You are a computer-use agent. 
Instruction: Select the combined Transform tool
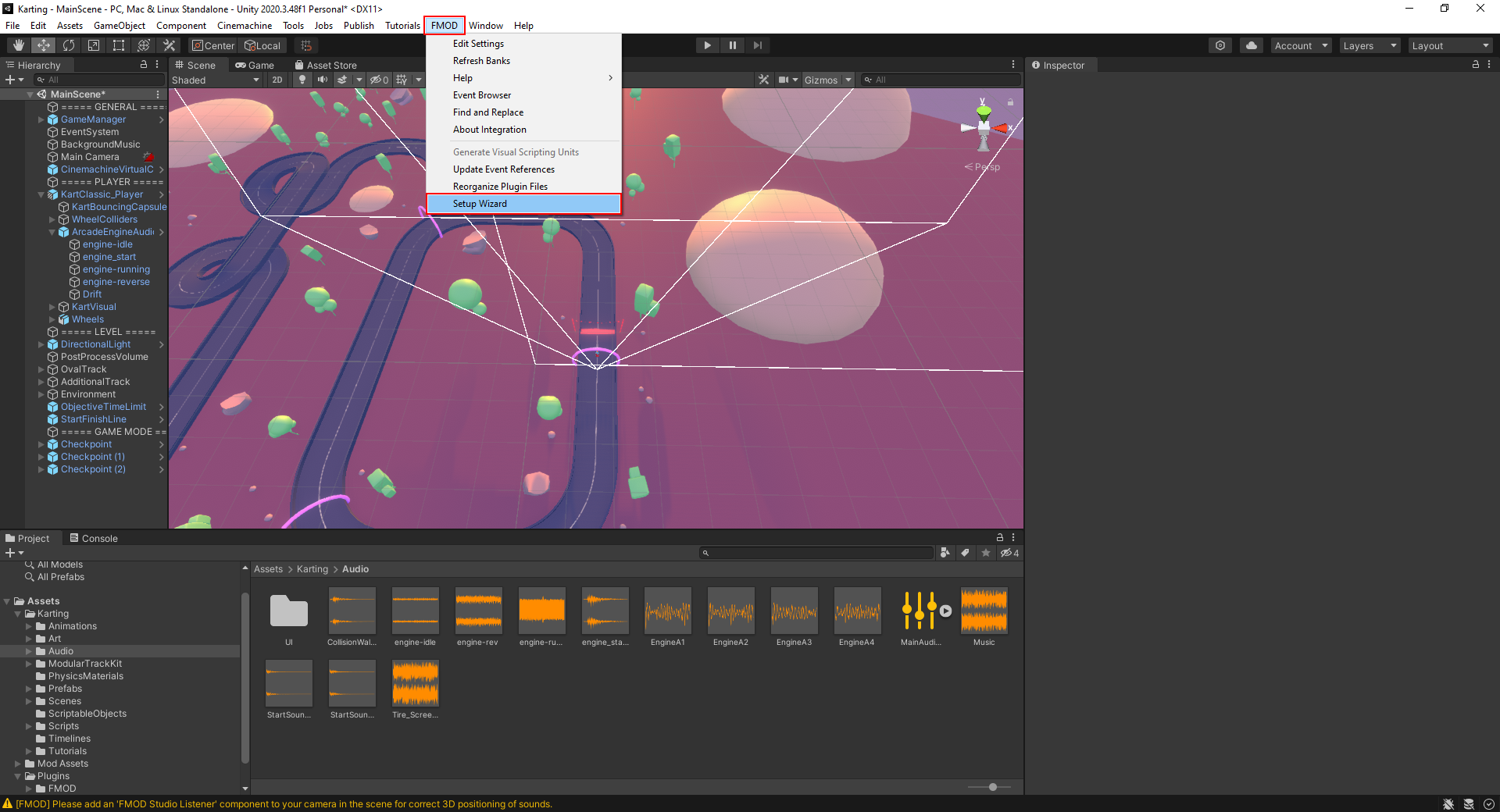click(x=144, y=45)
